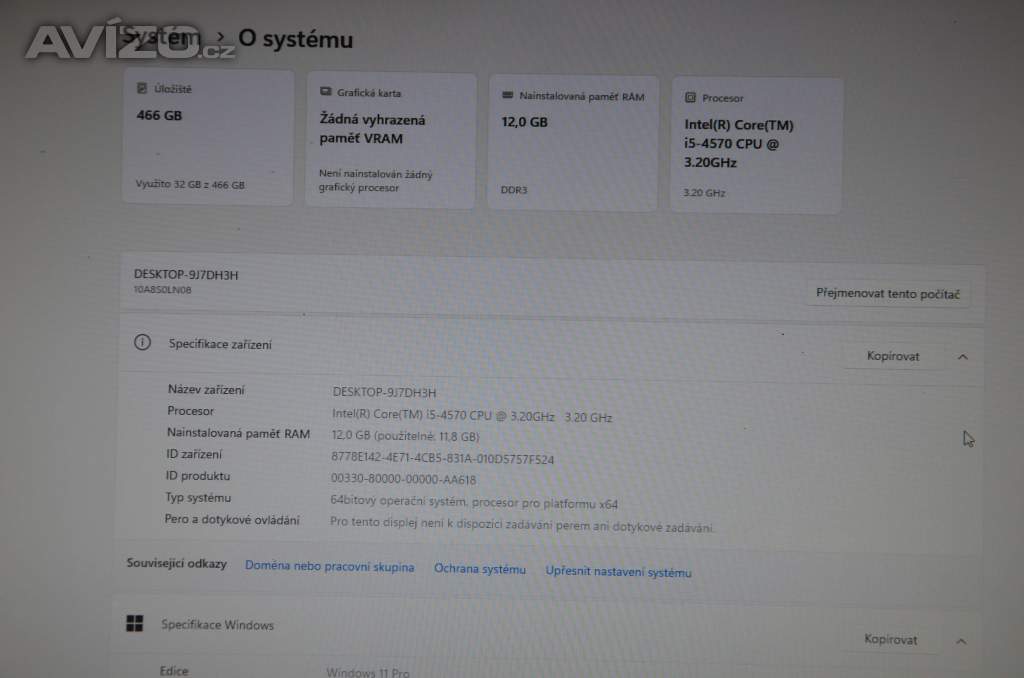
Task: Open the 466 GB storage card
Action: pyautogui.click(x=208, y=137)
